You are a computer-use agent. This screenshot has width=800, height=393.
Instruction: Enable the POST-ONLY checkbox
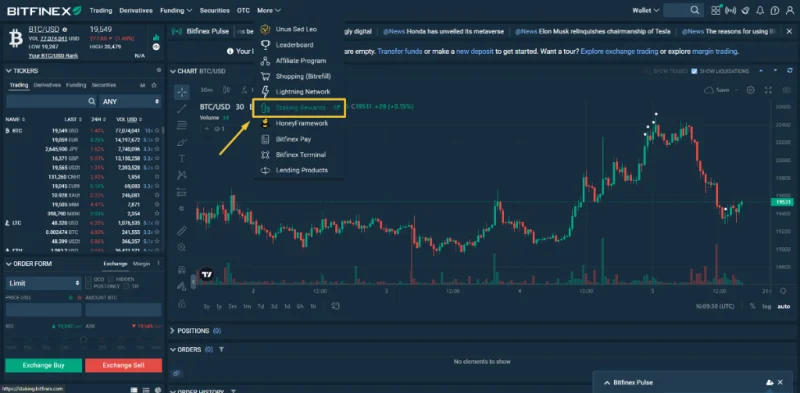coord(89,286)
